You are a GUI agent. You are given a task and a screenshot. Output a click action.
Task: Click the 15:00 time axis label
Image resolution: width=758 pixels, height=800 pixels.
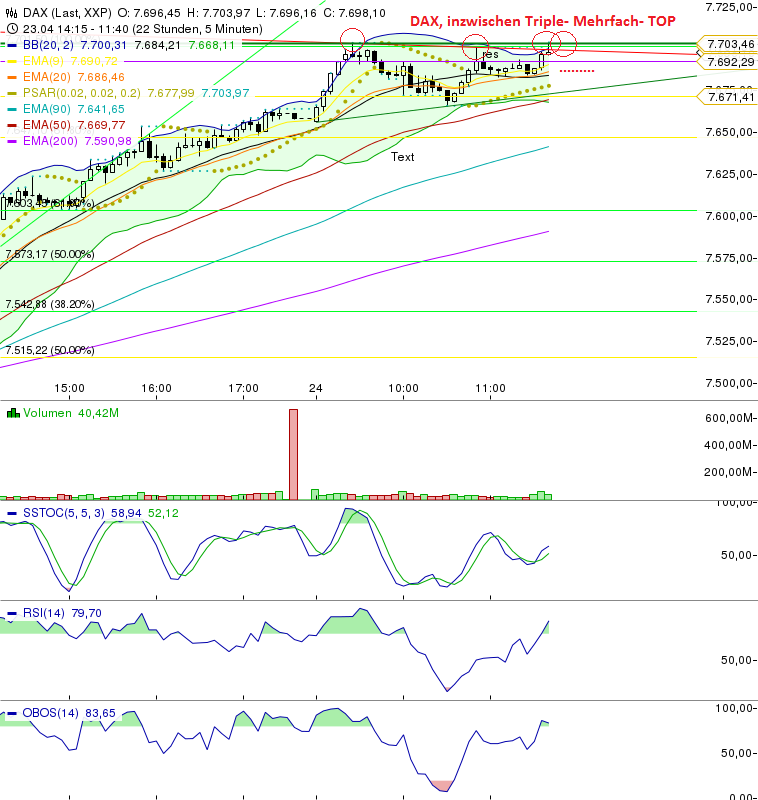69,388
